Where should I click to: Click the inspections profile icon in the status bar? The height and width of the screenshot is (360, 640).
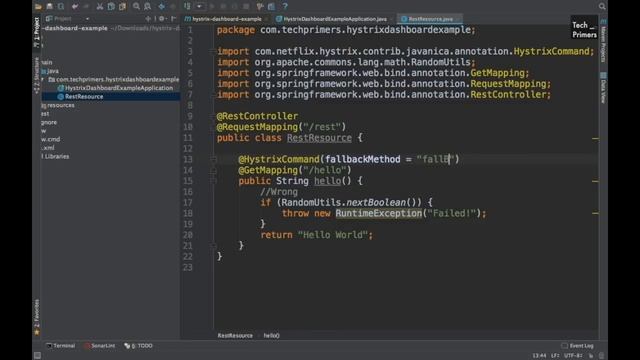601,356
